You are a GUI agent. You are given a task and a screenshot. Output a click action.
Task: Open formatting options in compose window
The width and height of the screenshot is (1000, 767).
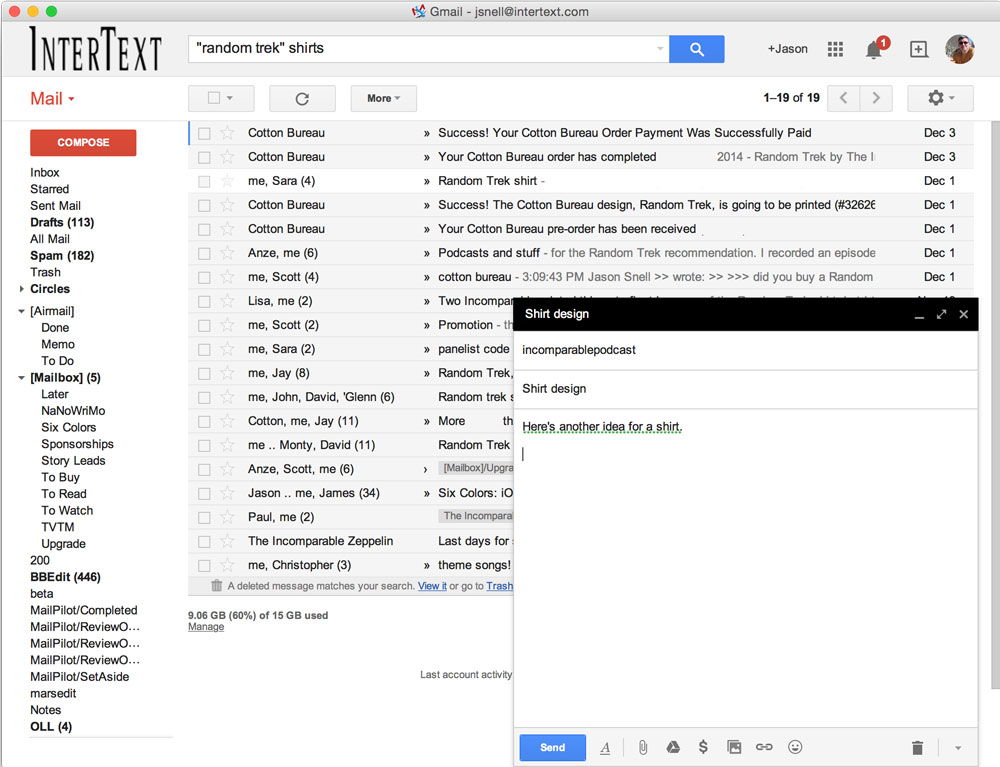click(605, 747)
